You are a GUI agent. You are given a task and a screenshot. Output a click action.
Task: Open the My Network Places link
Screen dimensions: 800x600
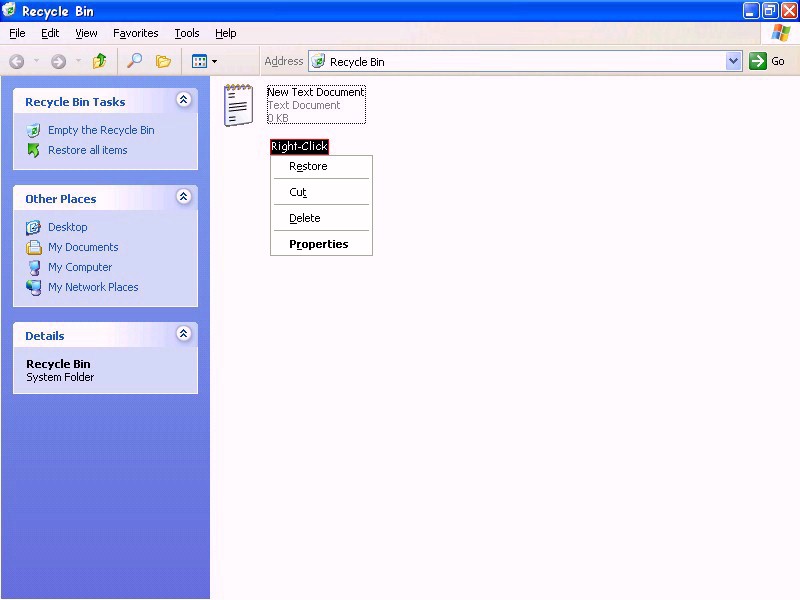coord(93,287)
